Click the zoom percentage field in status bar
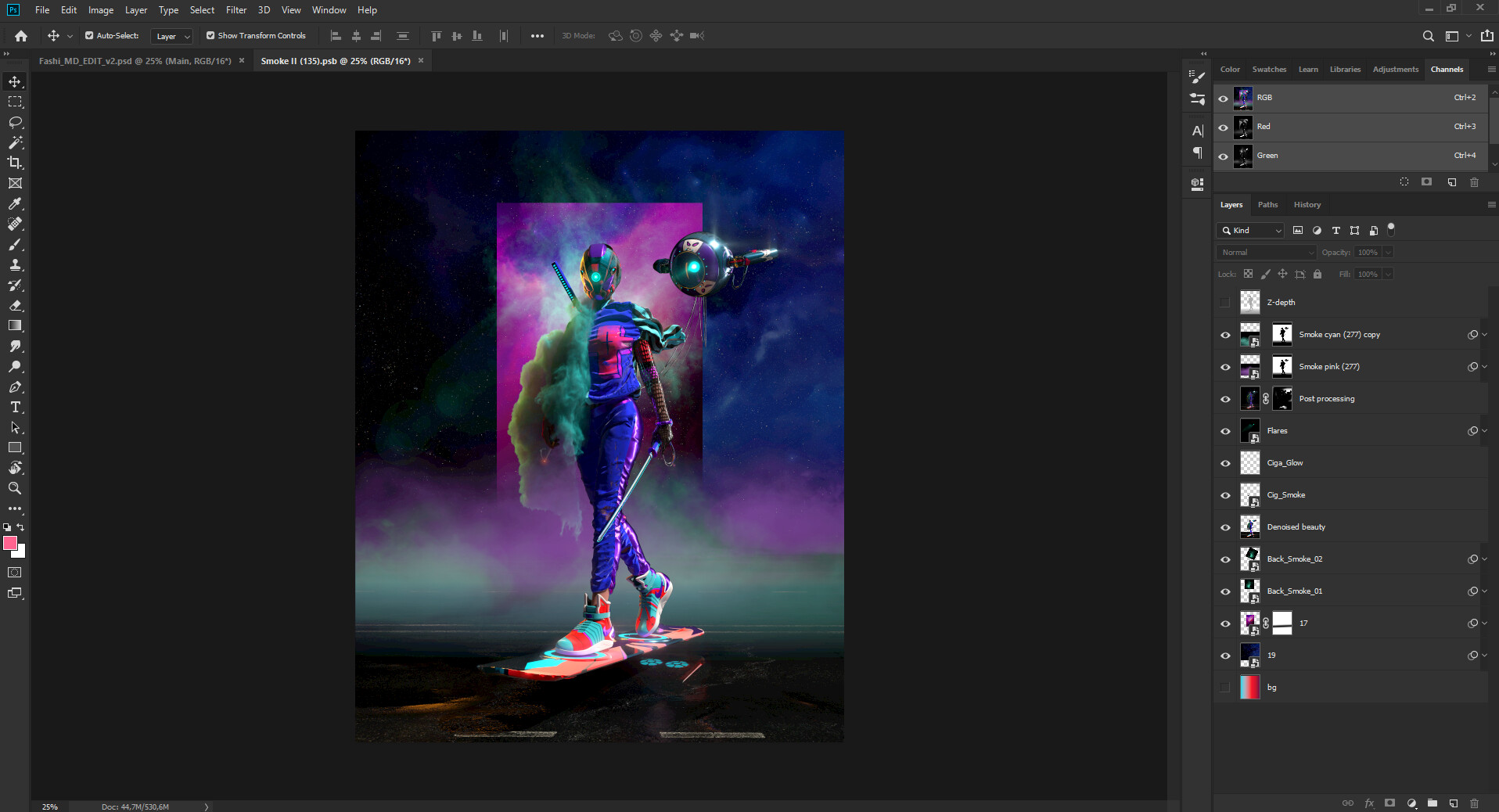 coord(50,807)
